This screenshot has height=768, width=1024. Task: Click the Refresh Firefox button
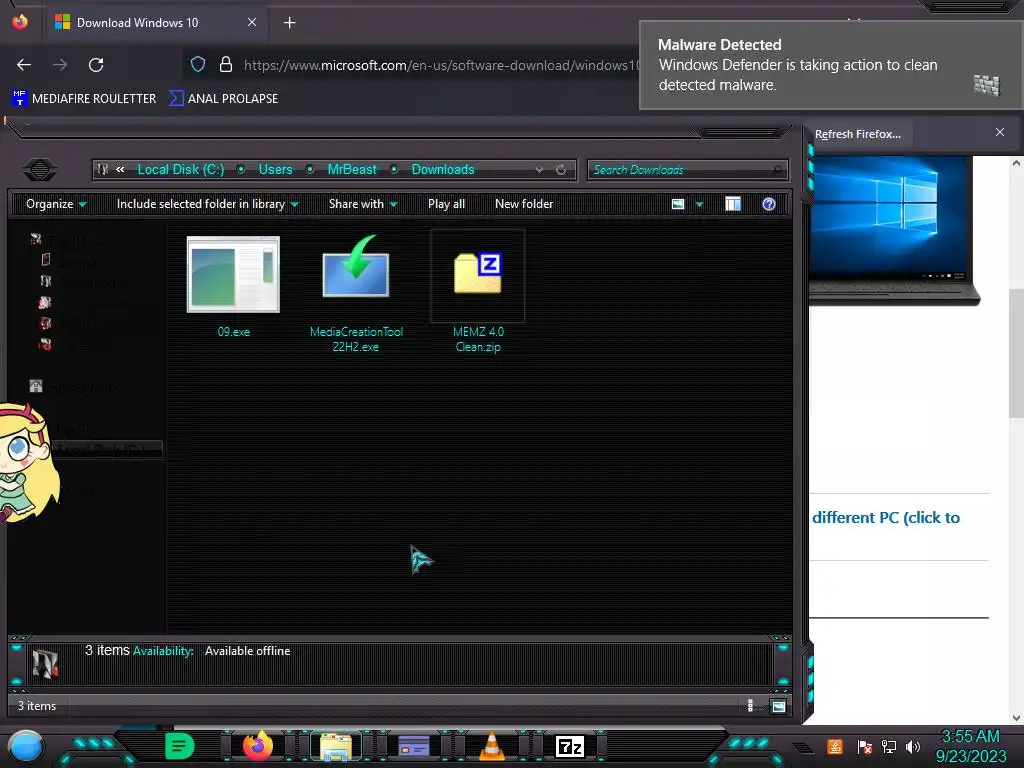click(857, 134)
